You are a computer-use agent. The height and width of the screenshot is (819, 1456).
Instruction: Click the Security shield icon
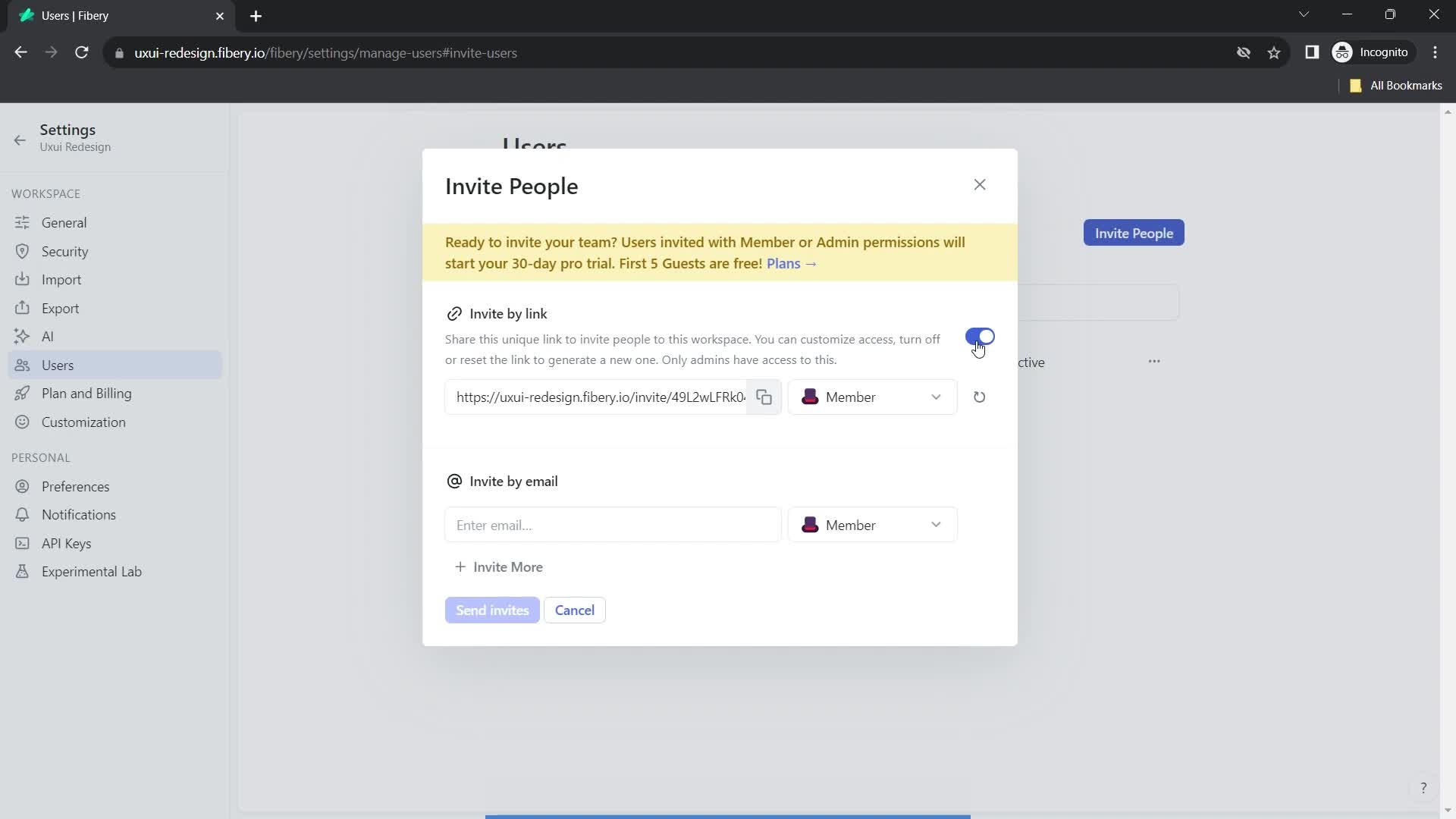click(x=22, y=252)
